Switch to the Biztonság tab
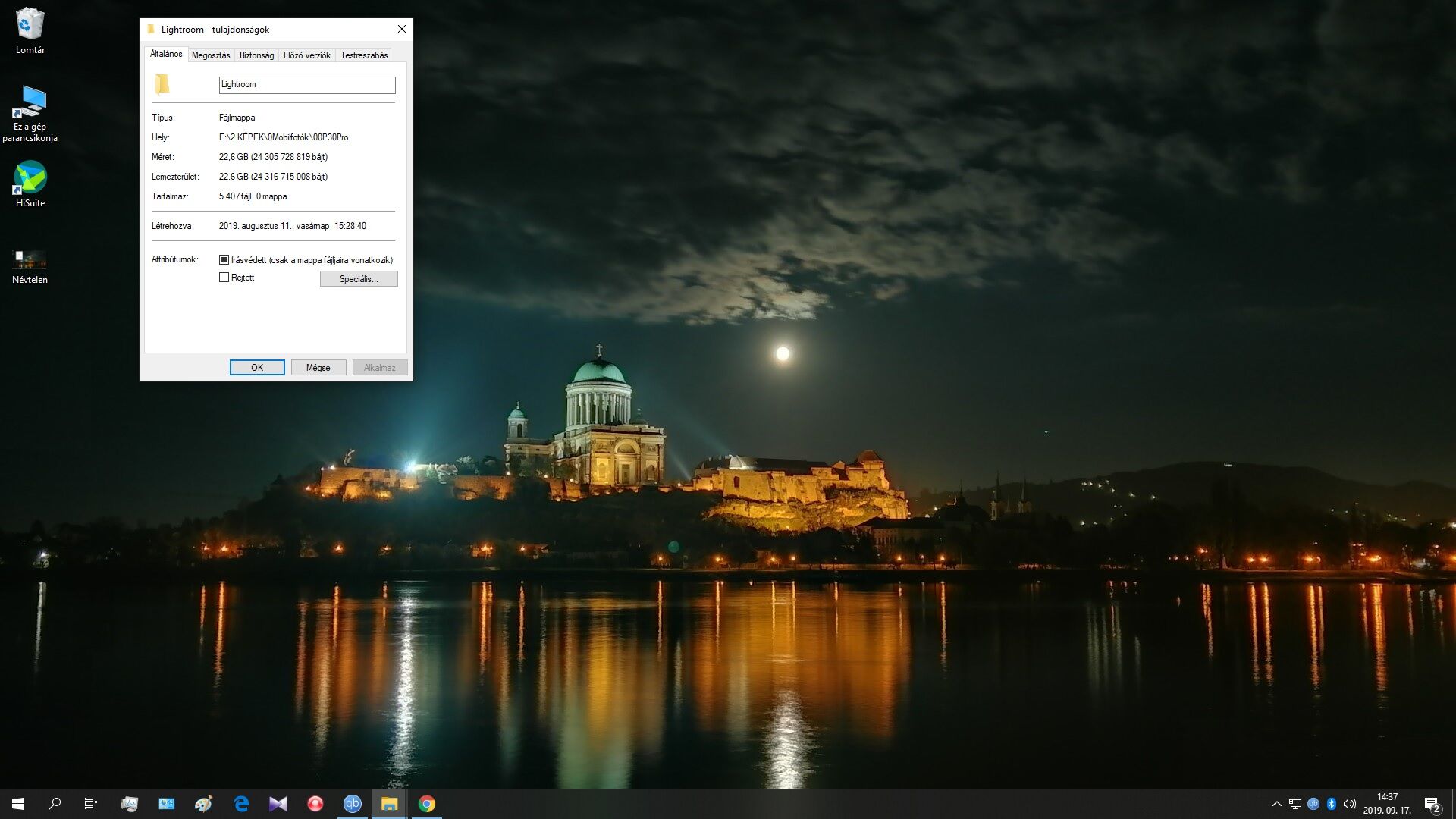 [x=256, y=55]
